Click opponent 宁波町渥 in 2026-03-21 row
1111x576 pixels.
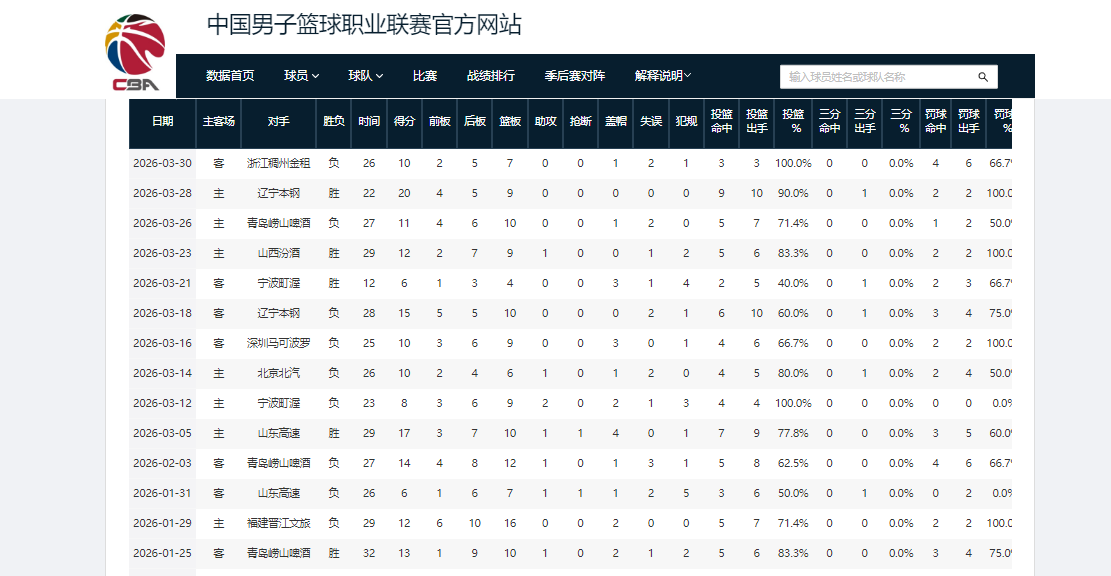click(278, 283)
